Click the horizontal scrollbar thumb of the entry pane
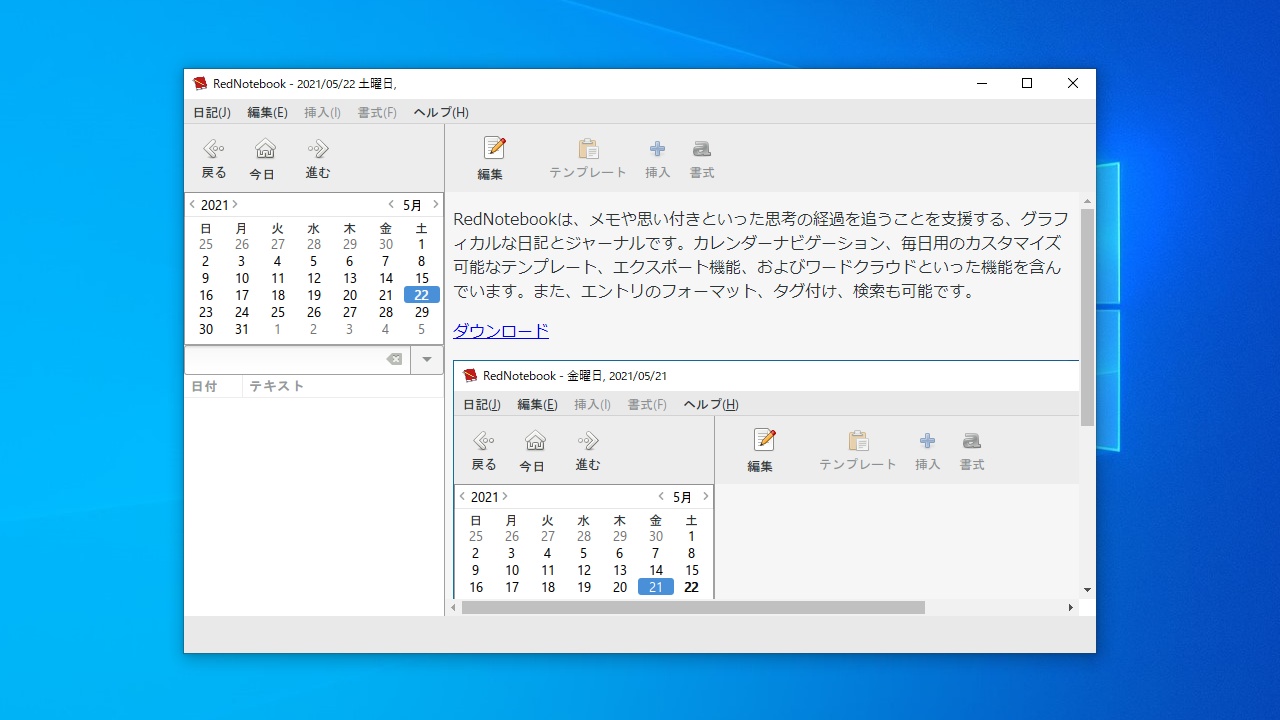The width and height of the screenshot is (1280, 720). (x=693, y=607)
